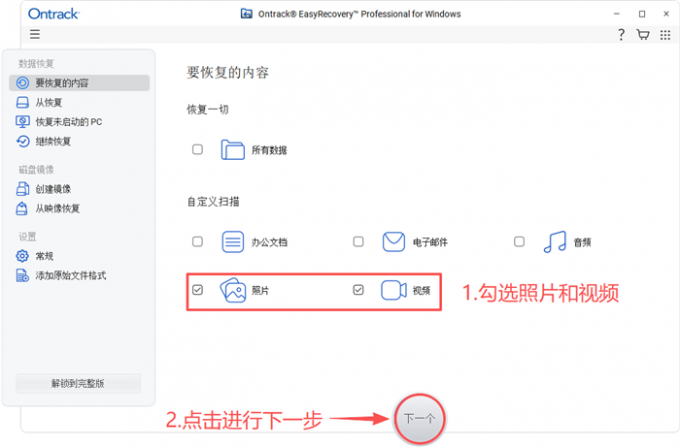This screenshot has height=447, width=680.
Task: Click the 添加原始文件格式 file icon
Action: pos(22,275)
